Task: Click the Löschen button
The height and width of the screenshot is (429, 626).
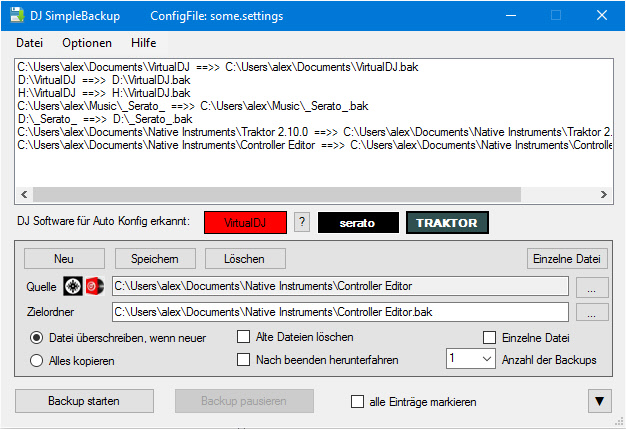Action: click(245, 259)
